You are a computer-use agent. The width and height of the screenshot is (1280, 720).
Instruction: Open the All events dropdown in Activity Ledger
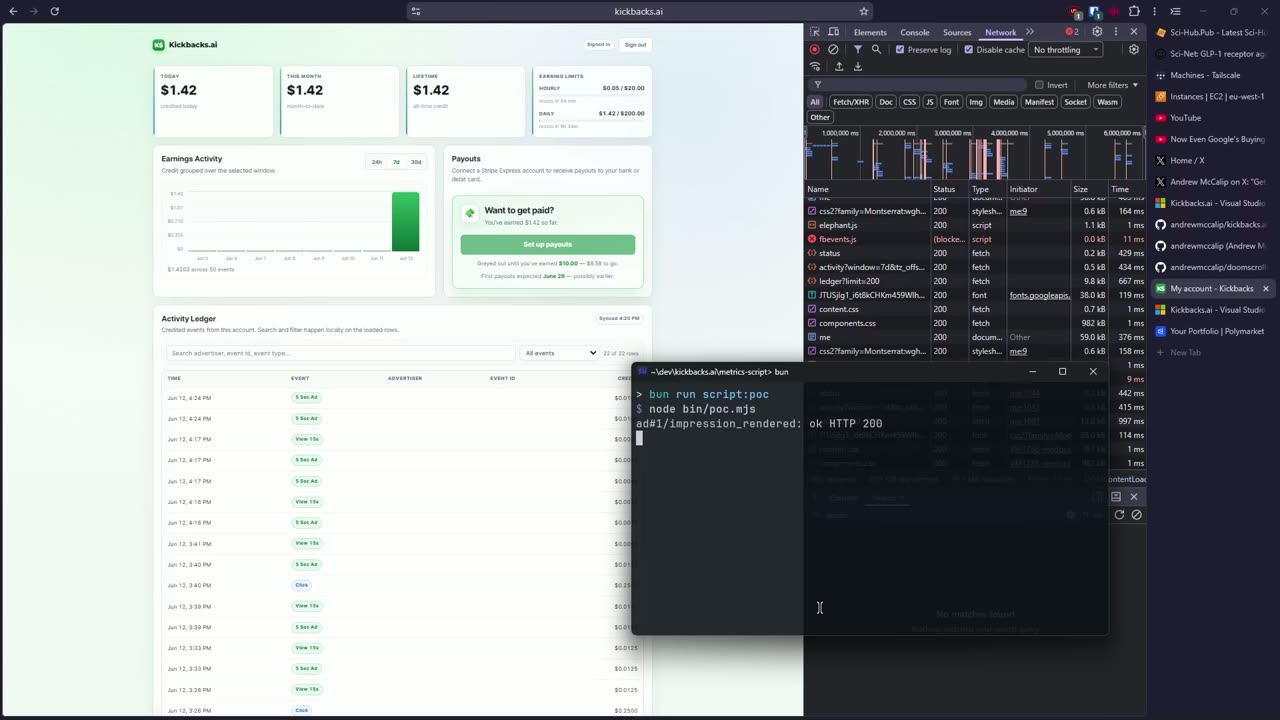tap(560, 353)
